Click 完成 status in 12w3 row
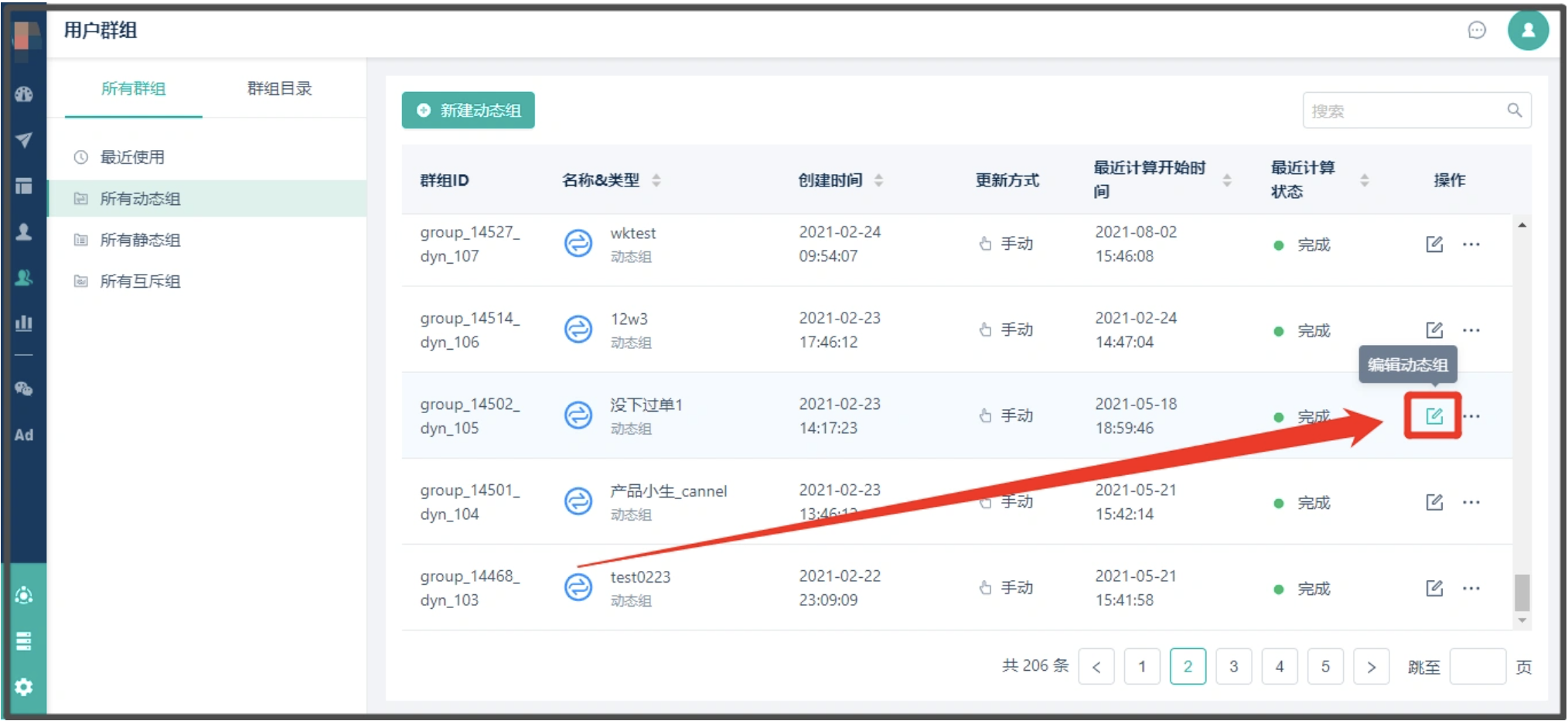The width and height of the screenshot is (1568, 721). (1314, 331)
